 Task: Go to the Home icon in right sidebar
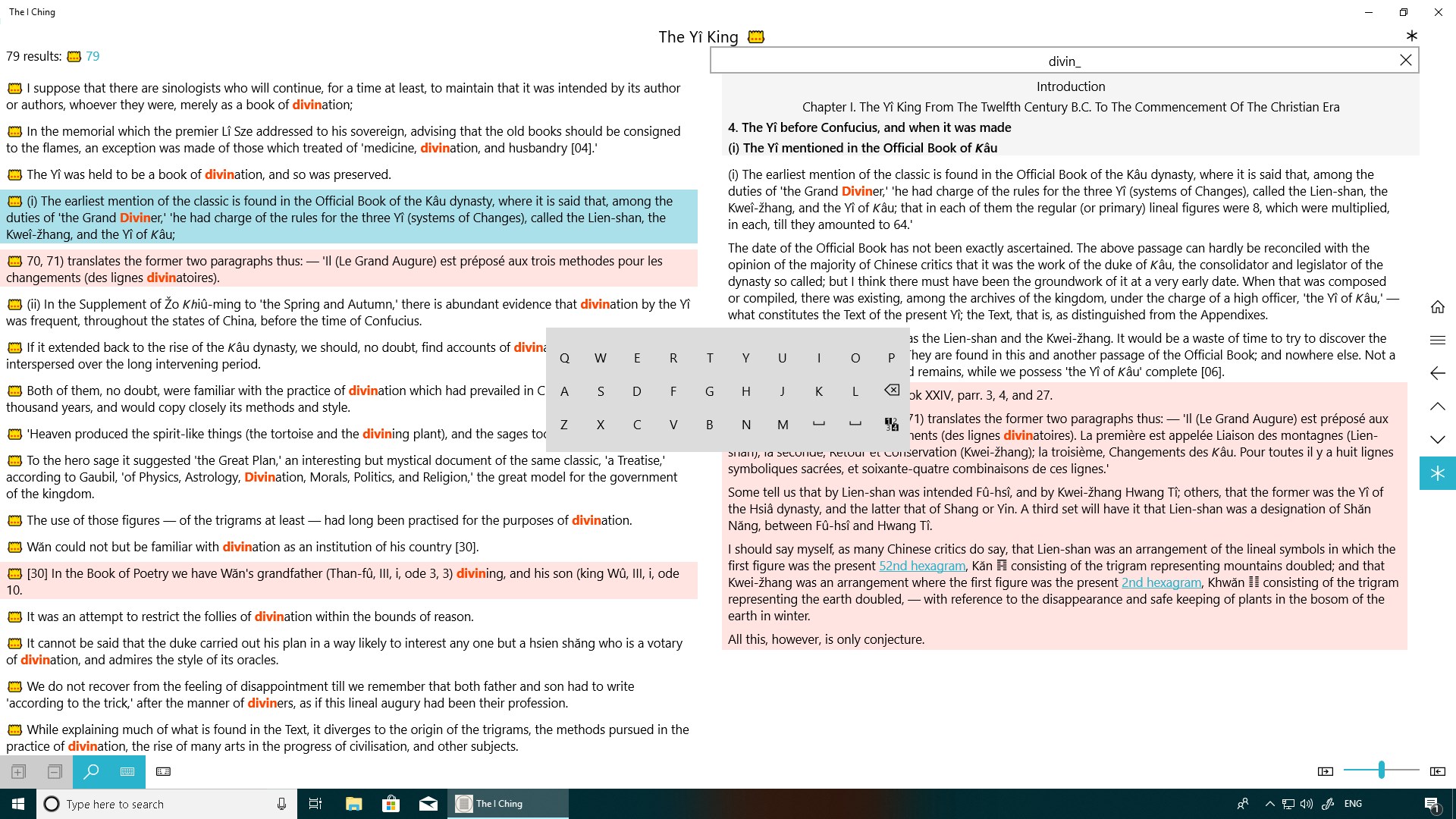click(1437, 307)
